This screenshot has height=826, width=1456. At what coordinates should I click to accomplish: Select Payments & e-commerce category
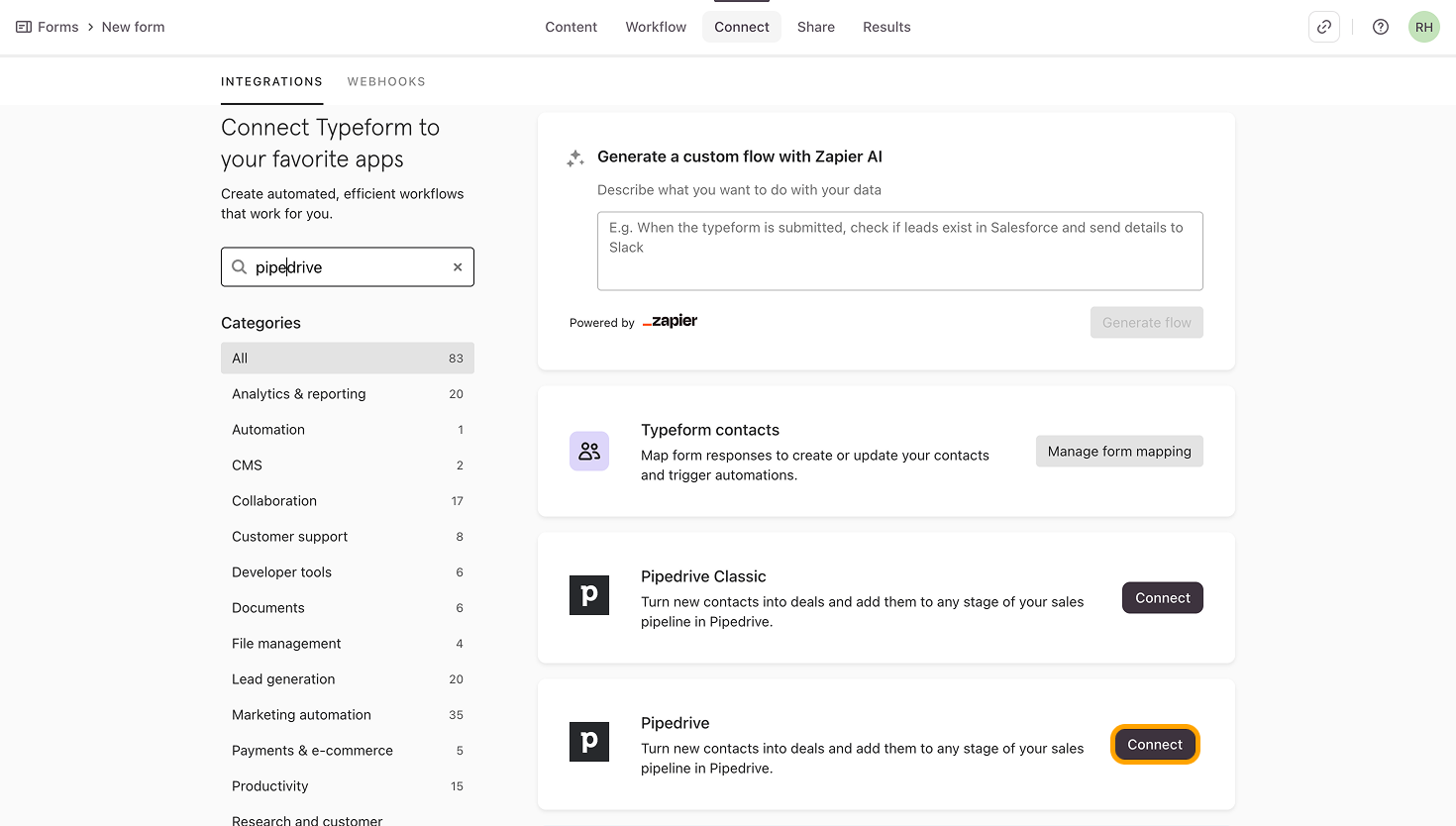coord(348,751)
